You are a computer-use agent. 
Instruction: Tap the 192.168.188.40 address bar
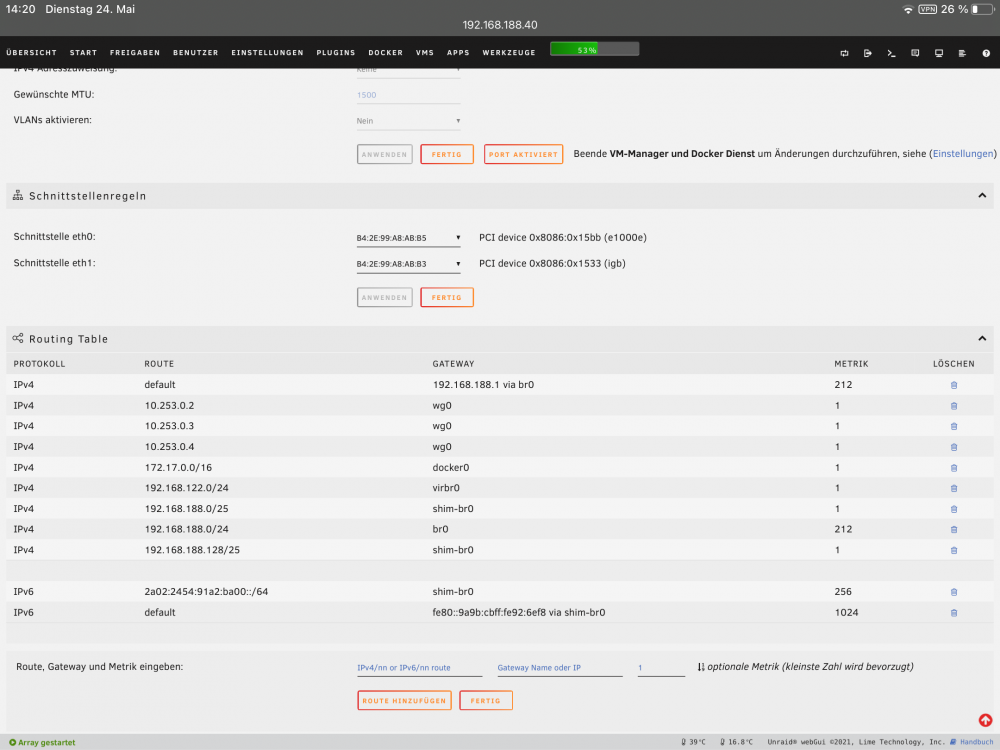pos(500,25)
